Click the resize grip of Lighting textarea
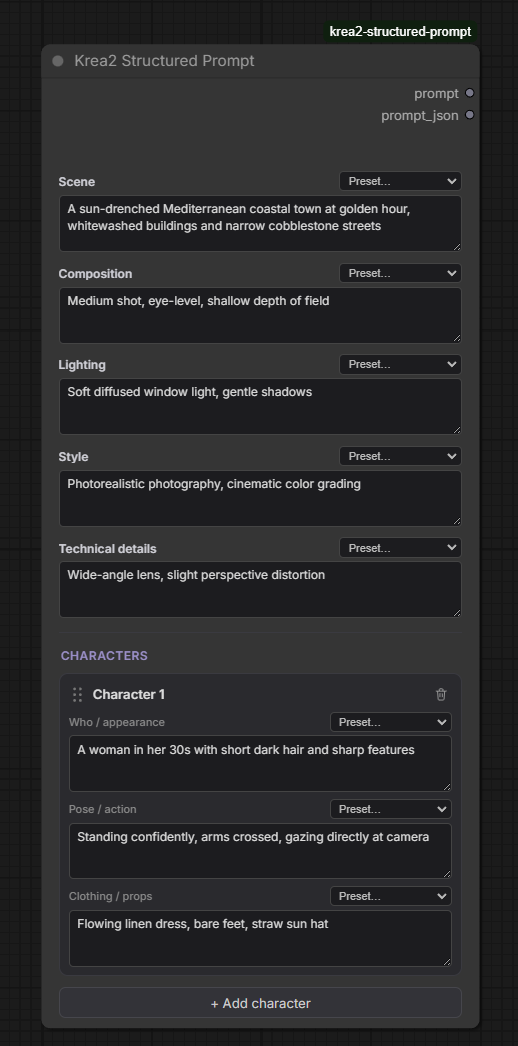The image size is (518, 1046). pos(457,430)
